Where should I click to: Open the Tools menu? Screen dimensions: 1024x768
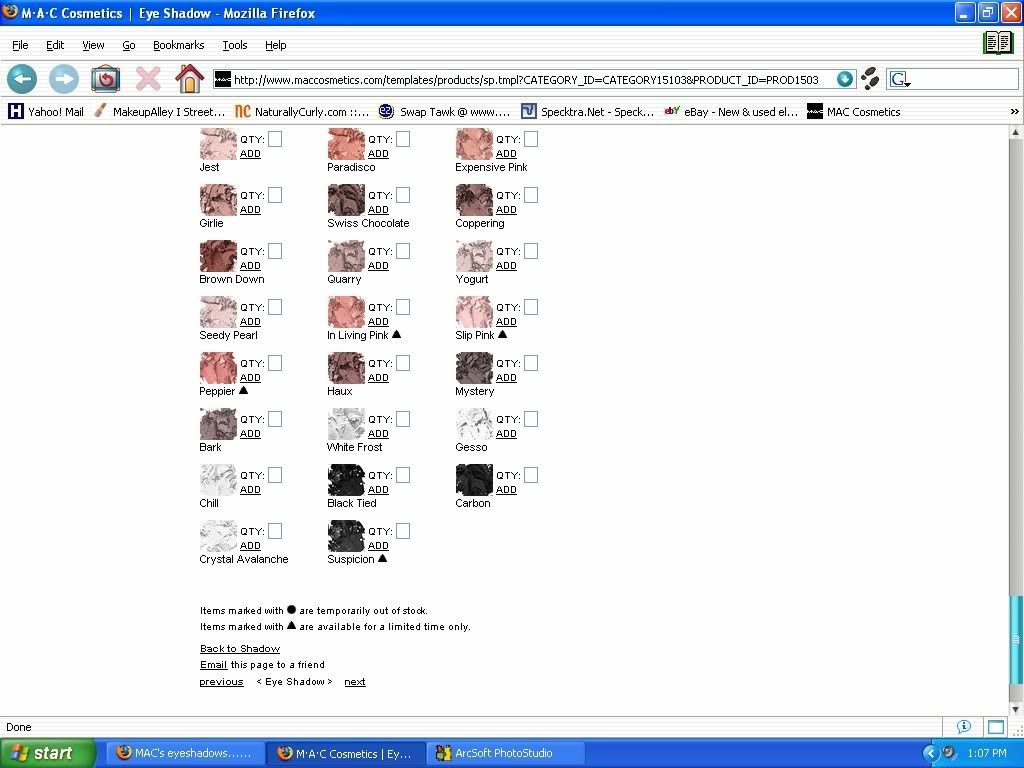234,45
